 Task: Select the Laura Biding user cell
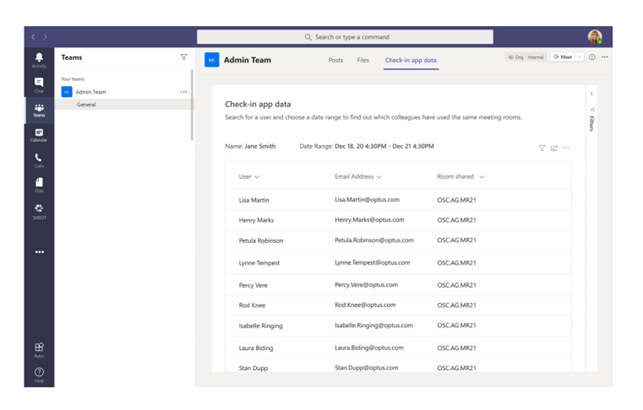point(256,348)
